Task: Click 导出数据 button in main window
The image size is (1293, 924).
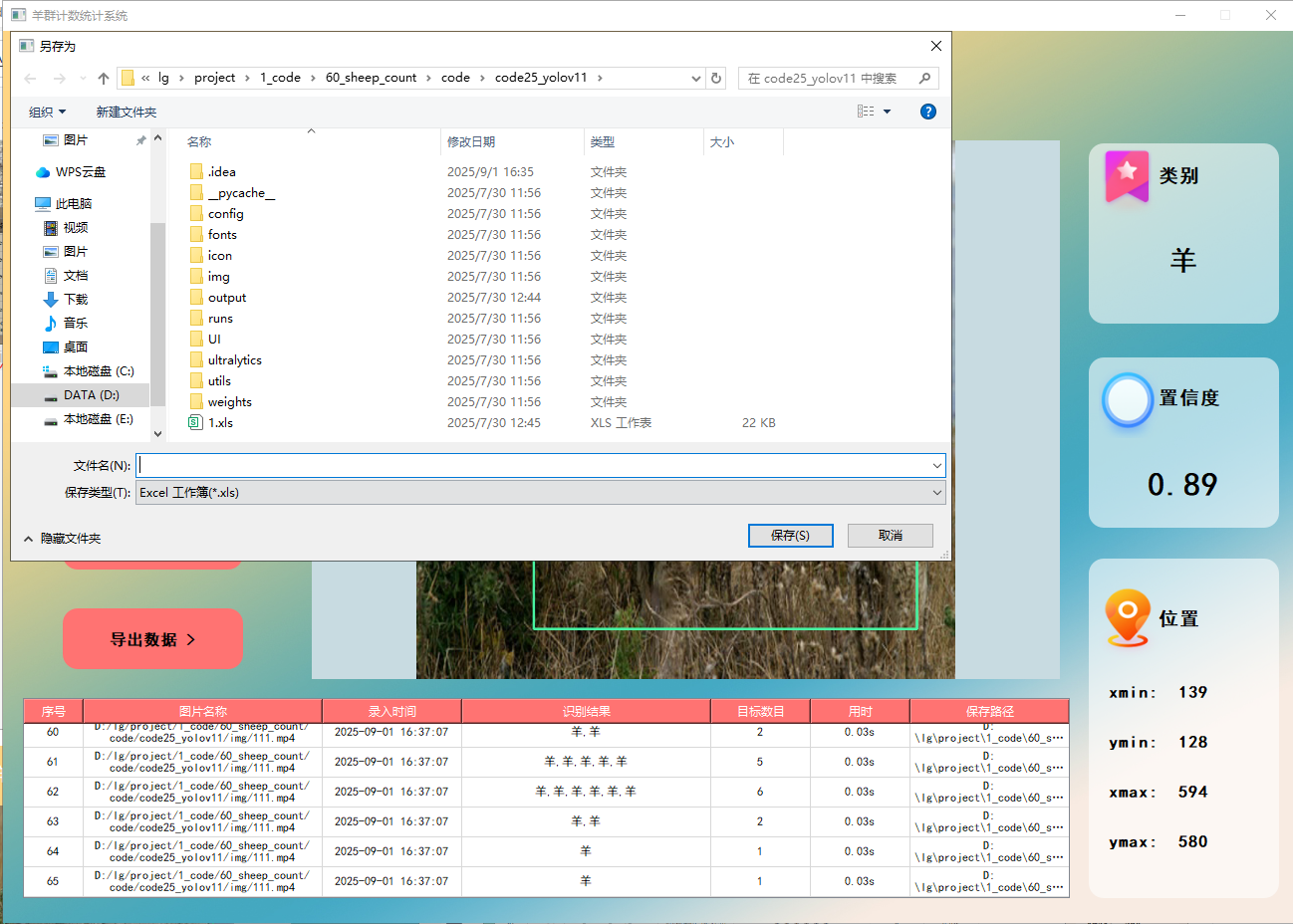Action: [152, 639]
